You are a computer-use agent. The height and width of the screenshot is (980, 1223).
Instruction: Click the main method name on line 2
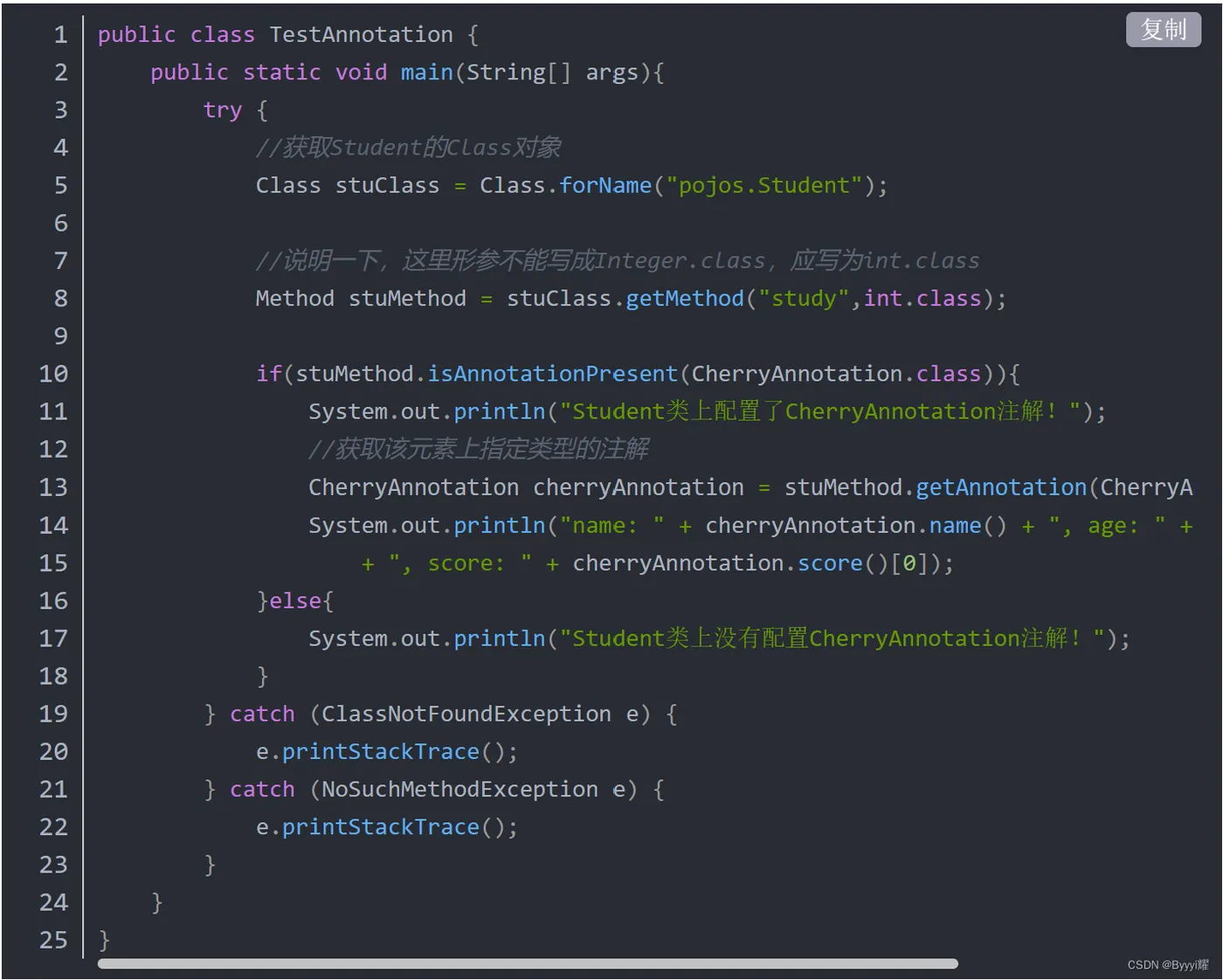point(426,72)
